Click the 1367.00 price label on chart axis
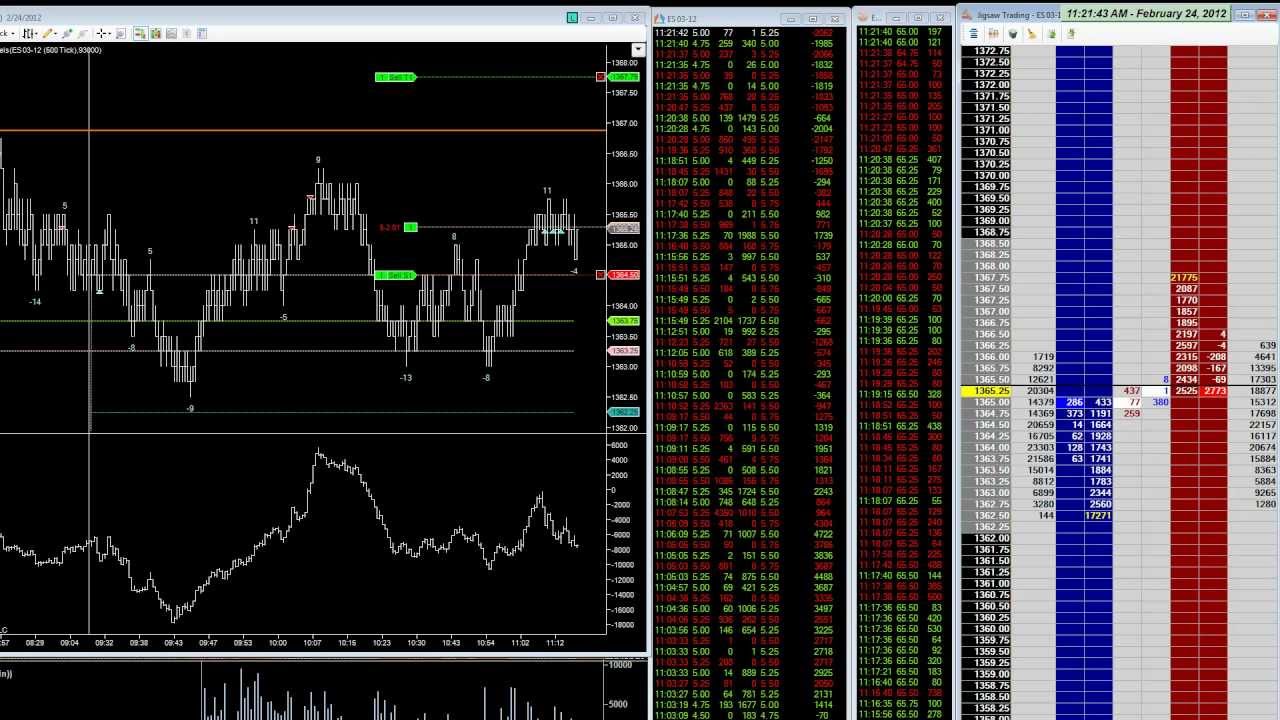The width and height of the screenshot is (1280, 720). coord(625,123)
